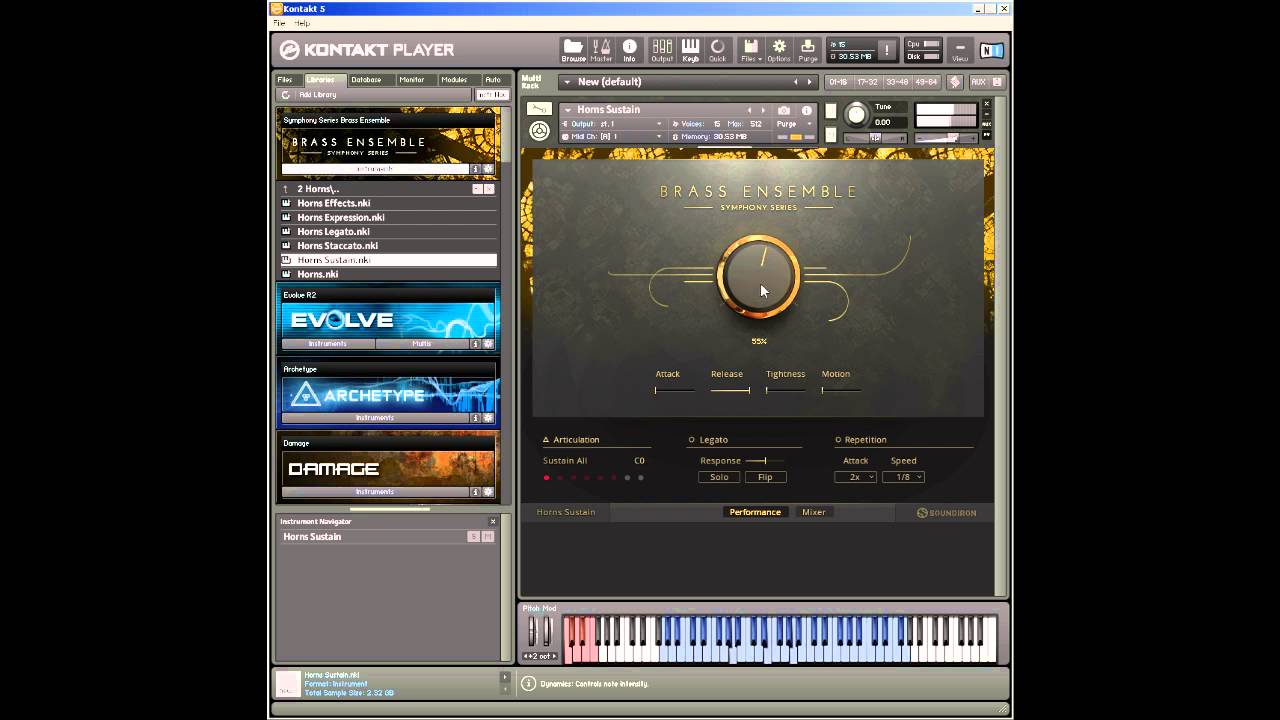Open the Repetition Attack 2x dropdown

(855, 477)
